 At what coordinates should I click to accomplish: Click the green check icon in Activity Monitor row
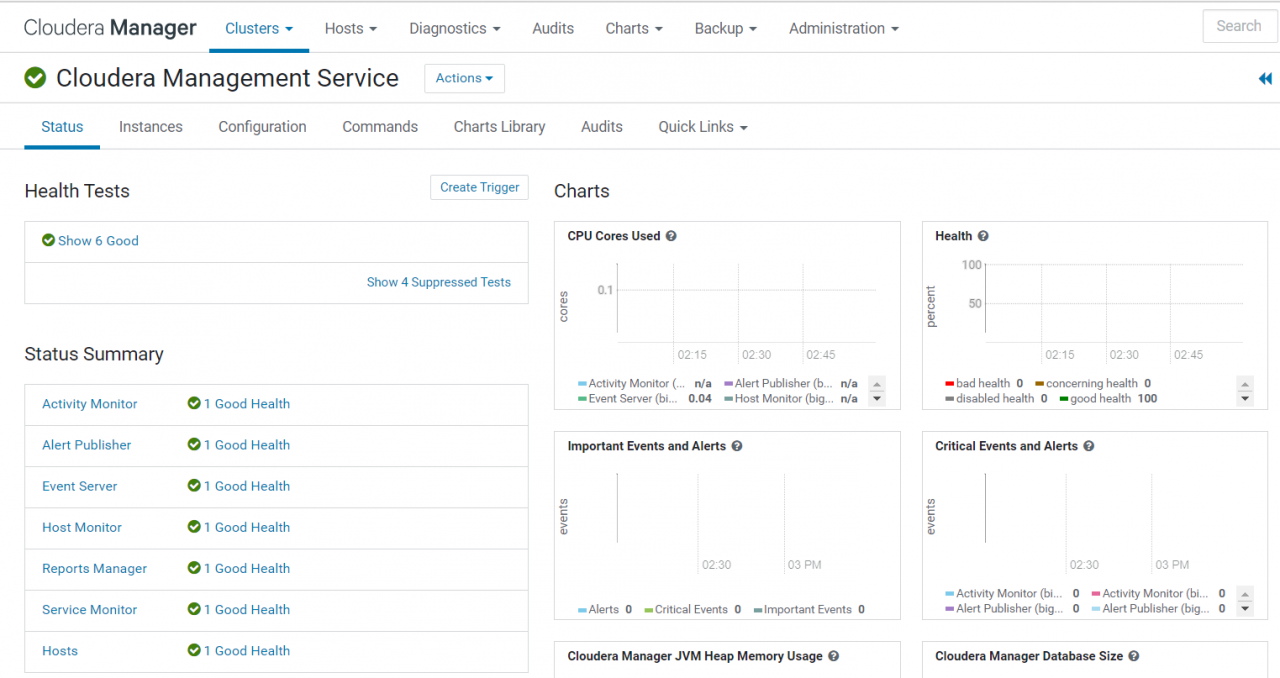194,403
